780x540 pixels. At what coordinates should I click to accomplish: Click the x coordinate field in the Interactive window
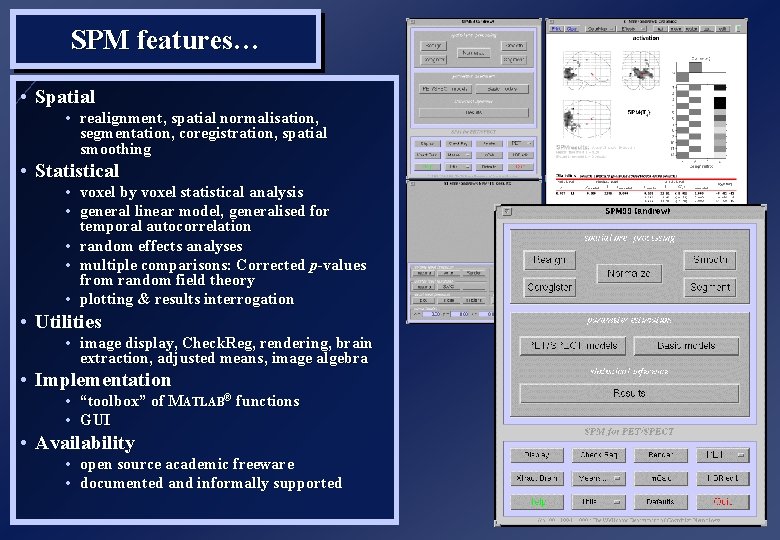pyautogui.click(x=433, y=314)
